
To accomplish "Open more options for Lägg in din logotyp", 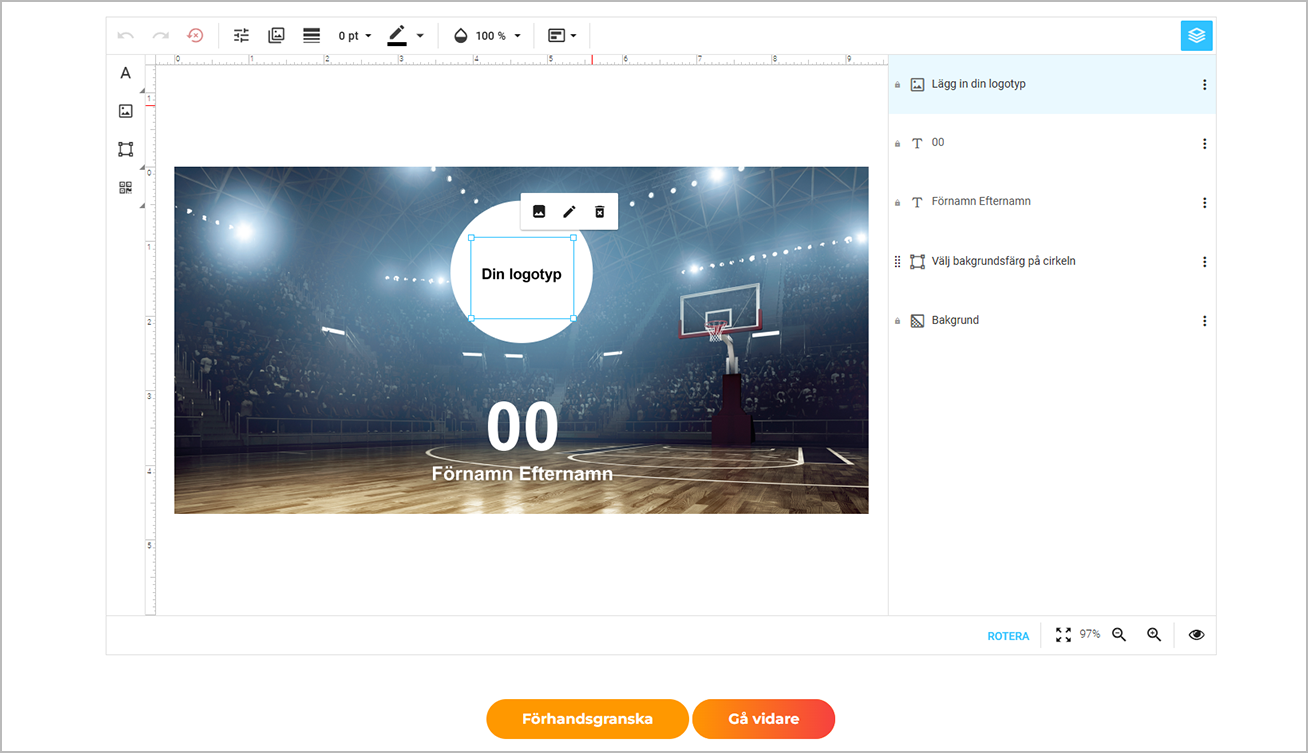I will [x=1204, y=85].
